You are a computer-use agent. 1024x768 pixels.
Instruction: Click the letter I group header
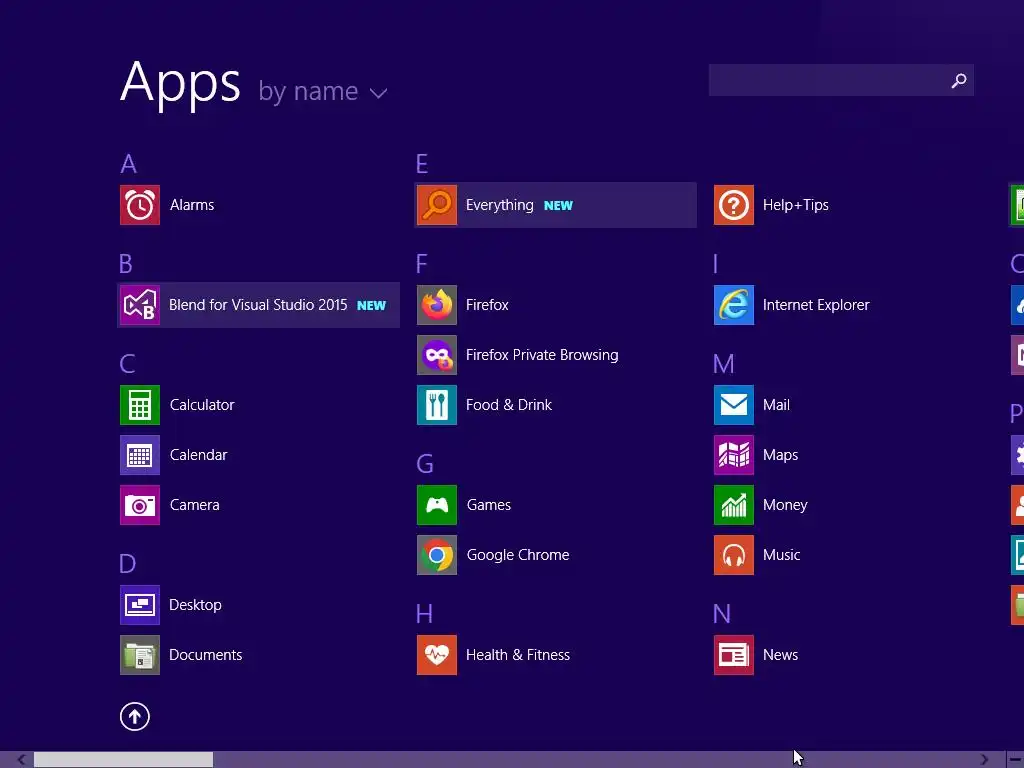(716, 264)
